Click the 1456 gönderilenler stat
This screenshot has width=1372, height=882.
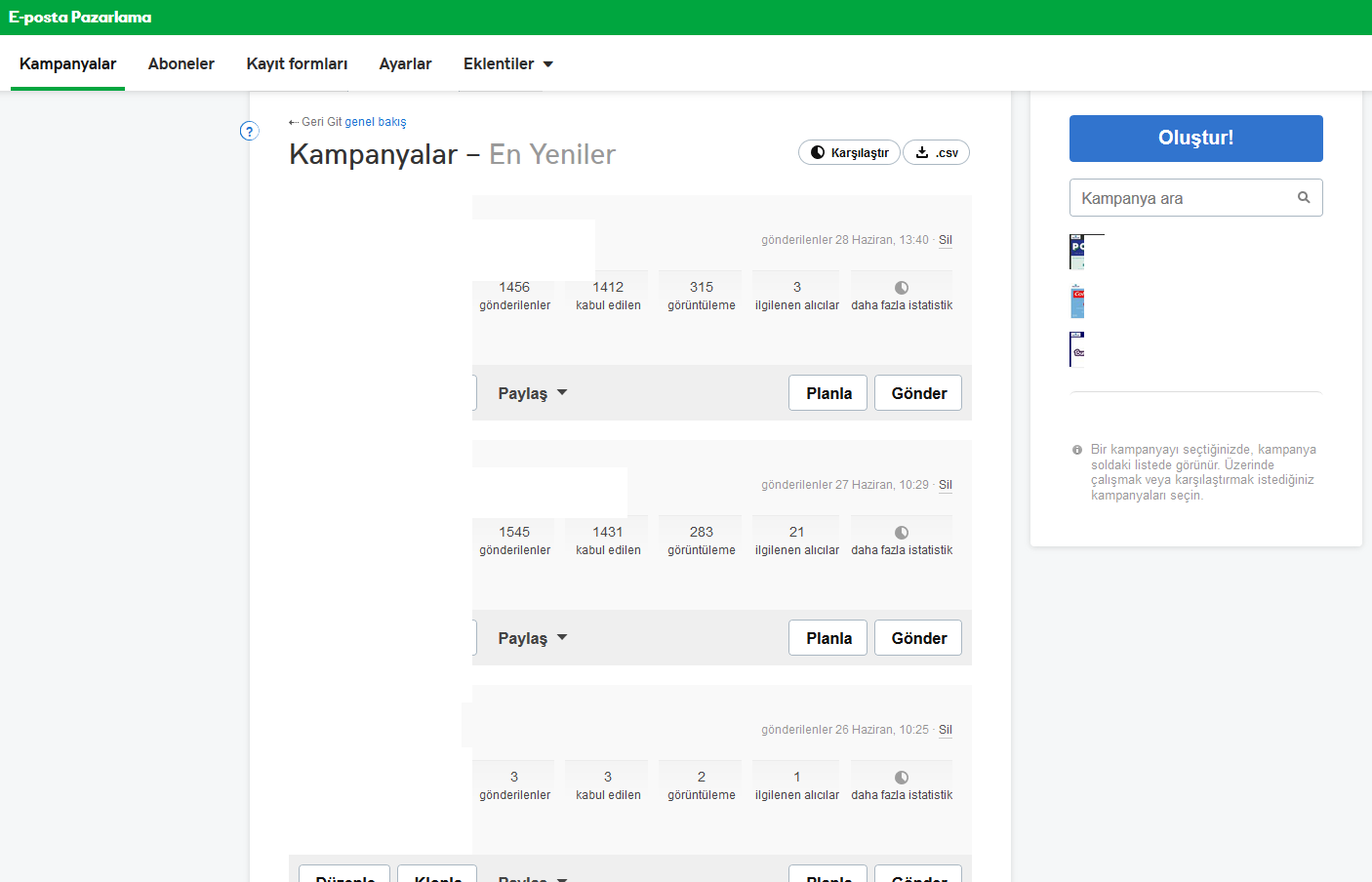[514, 296]
